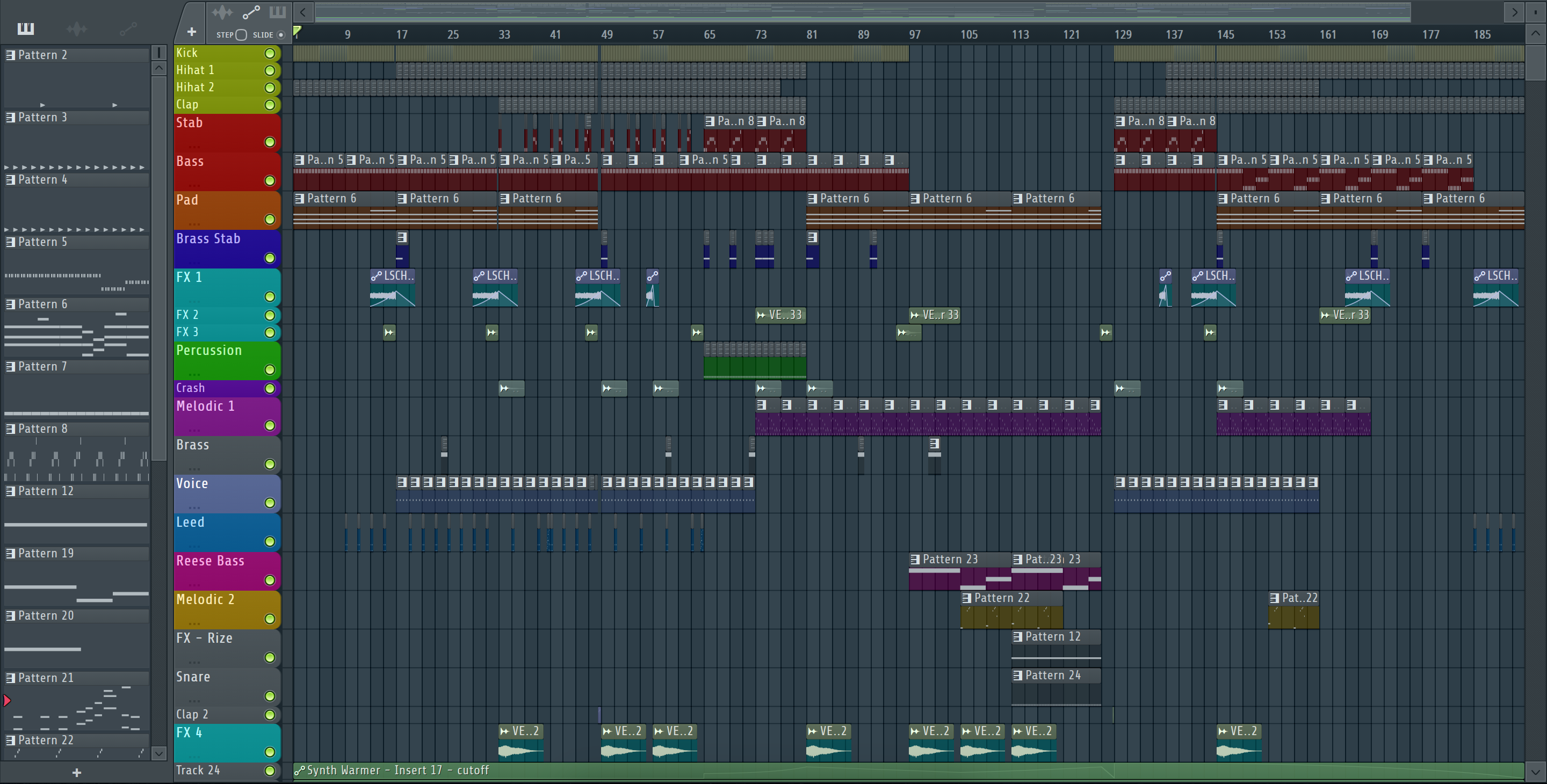The width and height of the screenshot is (1547, 784).
Task: Open the Pattern 23 clip menu on Reese Bass
Action: pyautogui.click(x=915, y=560)
